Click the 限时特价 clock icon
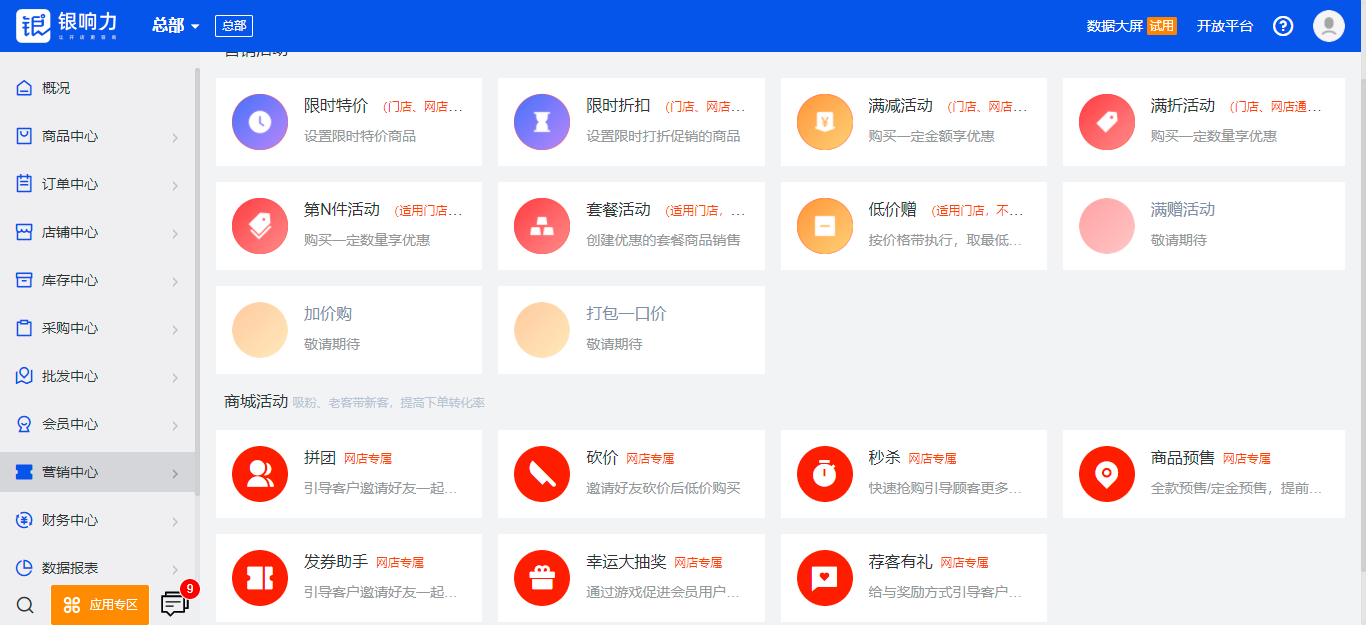1366x625 pixels. pos(260,122)
